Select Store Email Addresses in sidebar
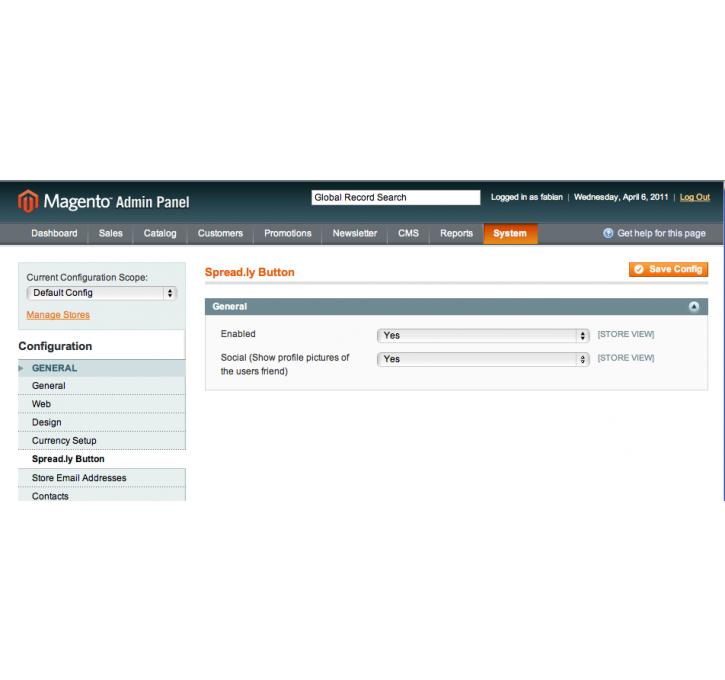Viewport: 725px width, 680px height. (102, 478)
